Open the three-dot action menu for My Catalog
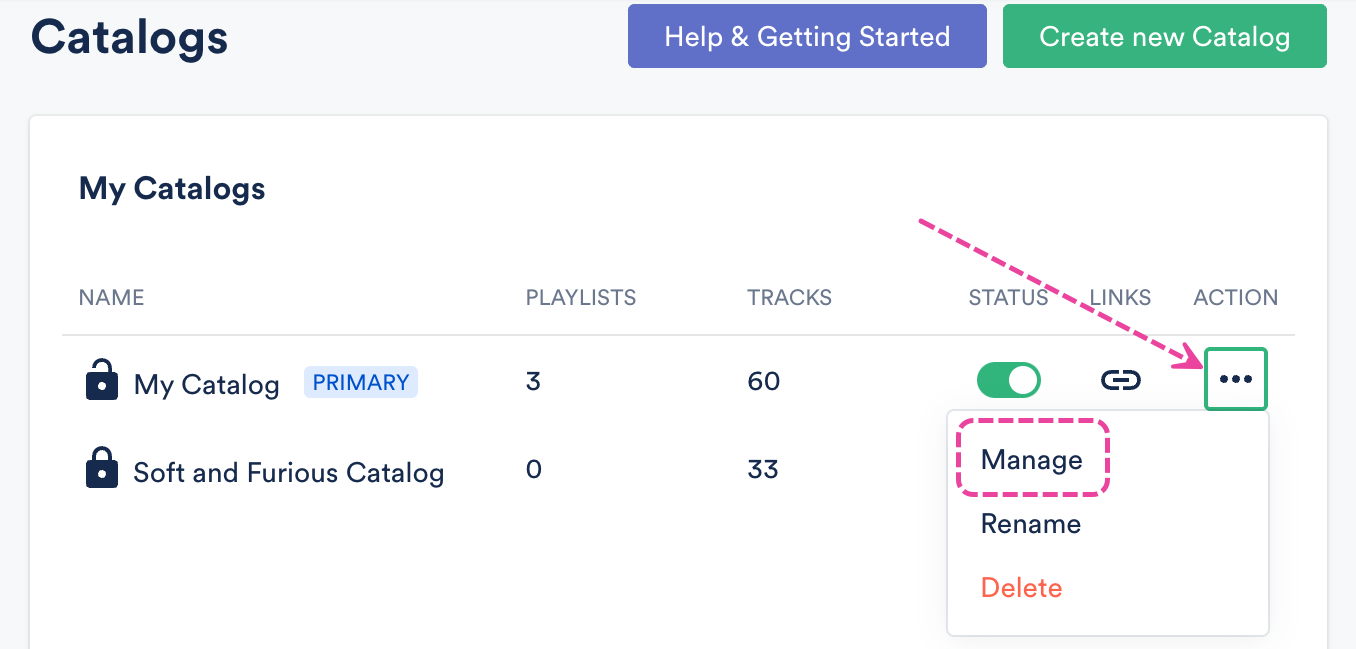This screenshot has height=649, width=1356. [1236, 379]
